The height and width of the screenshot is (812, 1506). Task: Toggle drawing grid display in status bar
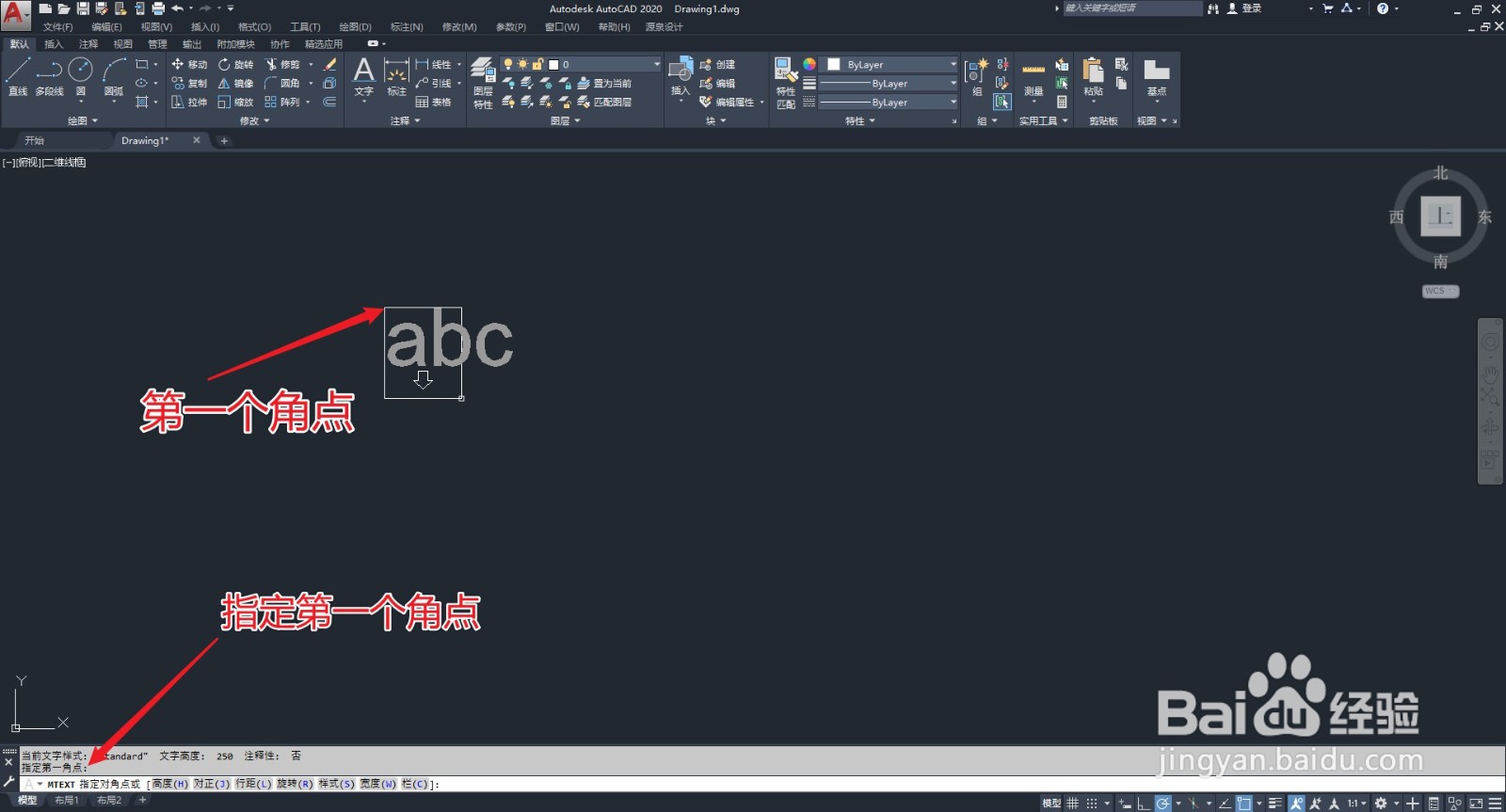click(1072, 803)
